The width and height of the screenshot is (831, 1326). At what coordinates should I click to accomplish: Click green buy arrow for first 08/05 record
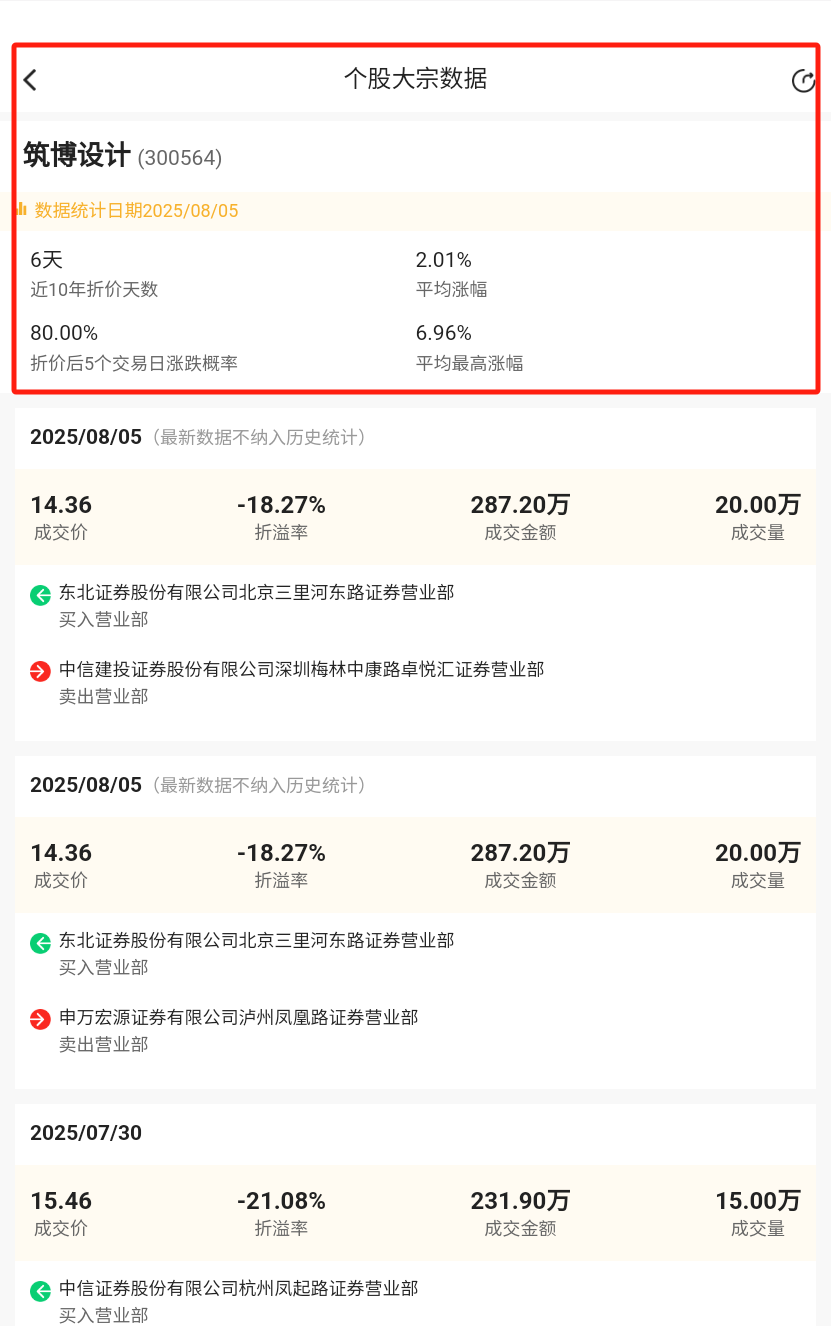click(x=40, y=596)
